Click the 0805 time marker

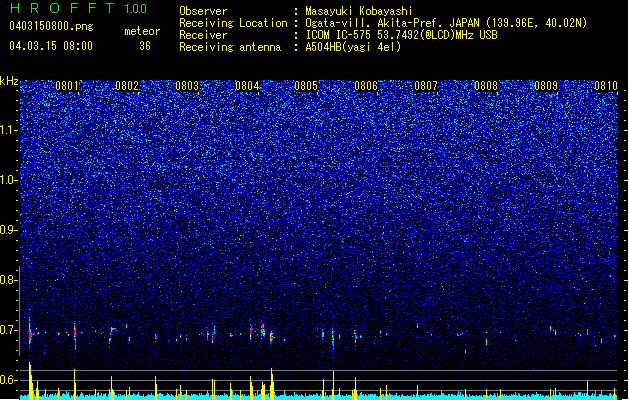point(306,86)
